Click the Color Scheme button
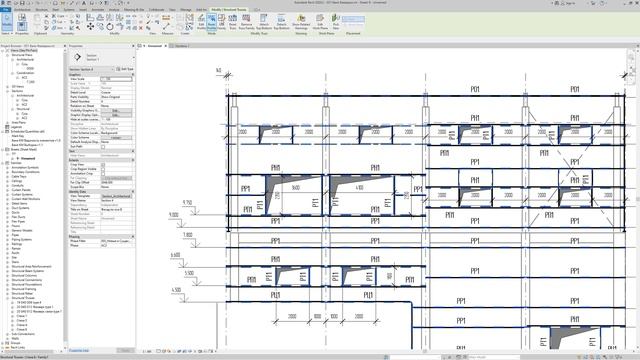This screenshot has width=640, height=360. [x=116, y=138]
